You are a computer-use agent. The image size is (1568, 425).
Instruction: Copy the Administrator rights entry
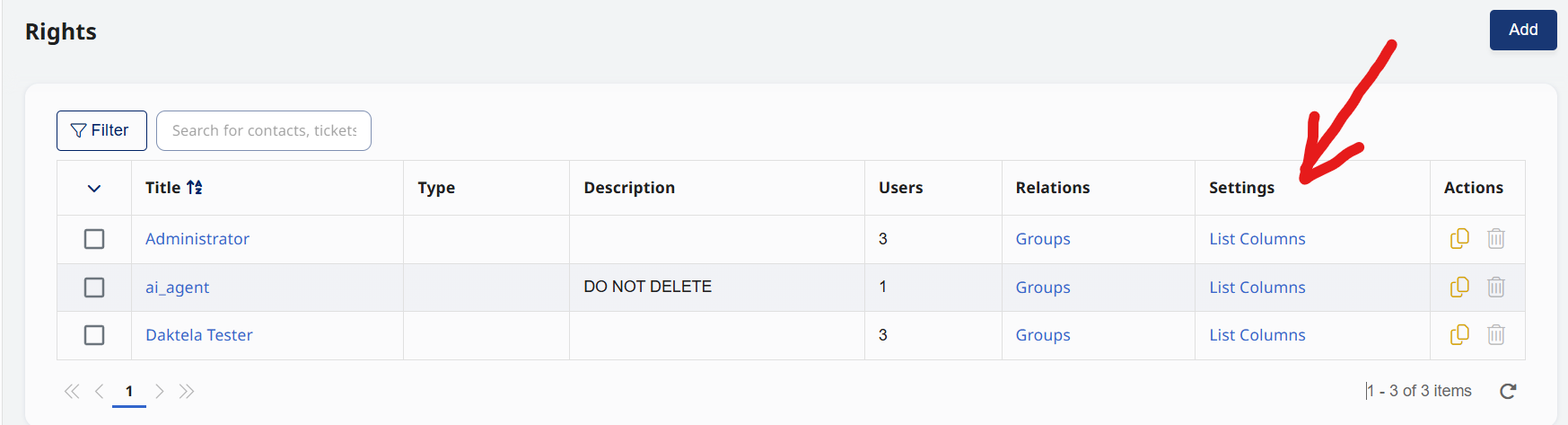[1459, 238]
